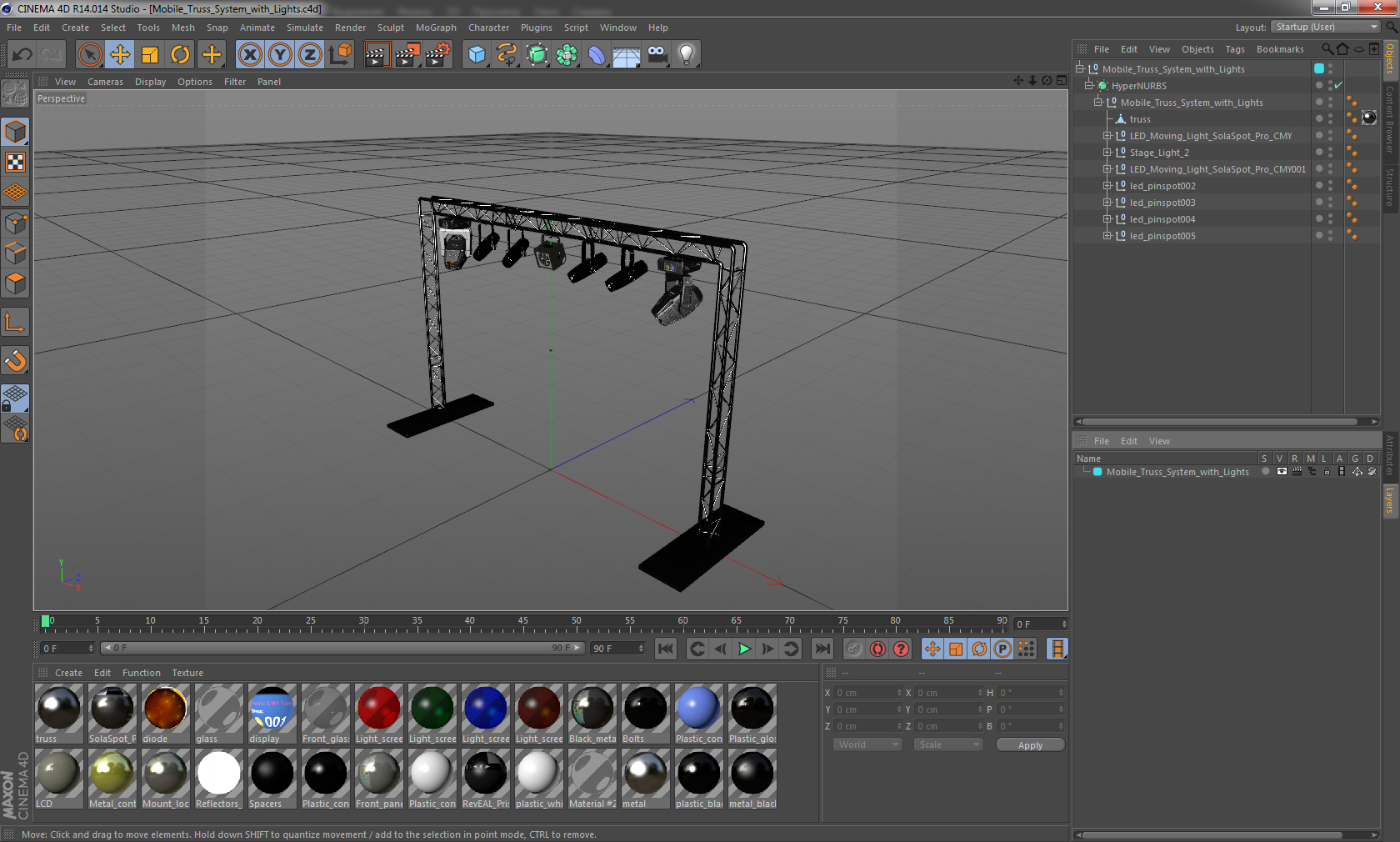This screenshot has height=842, width=1400.
Task: Expand the Stage_Light_2 object
Action: pyautogui.click(x=1107, y=153)
